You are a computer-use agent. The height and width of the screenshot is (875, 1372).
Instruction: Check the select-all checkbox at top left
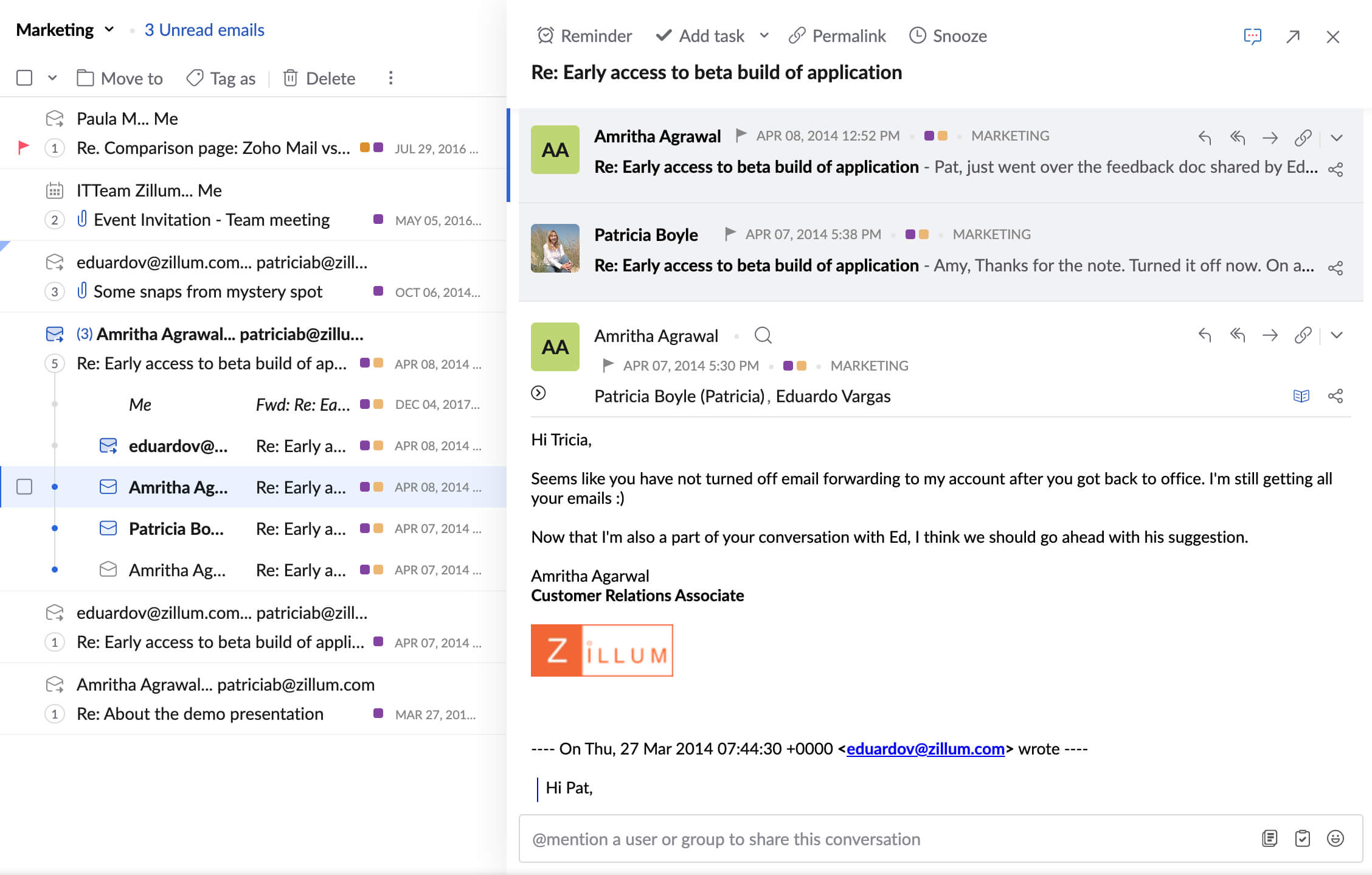[24, 78]
